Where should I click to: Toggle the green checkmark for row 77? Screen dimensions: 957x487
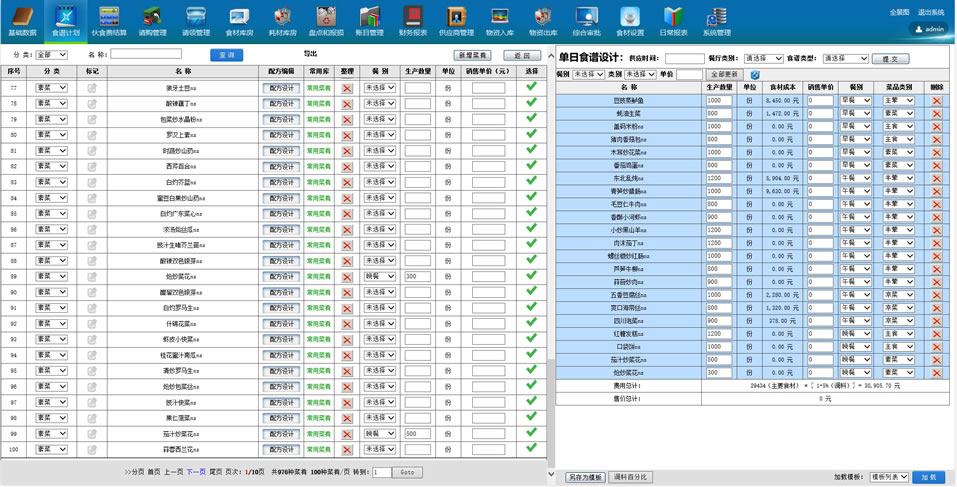[531, 87]
